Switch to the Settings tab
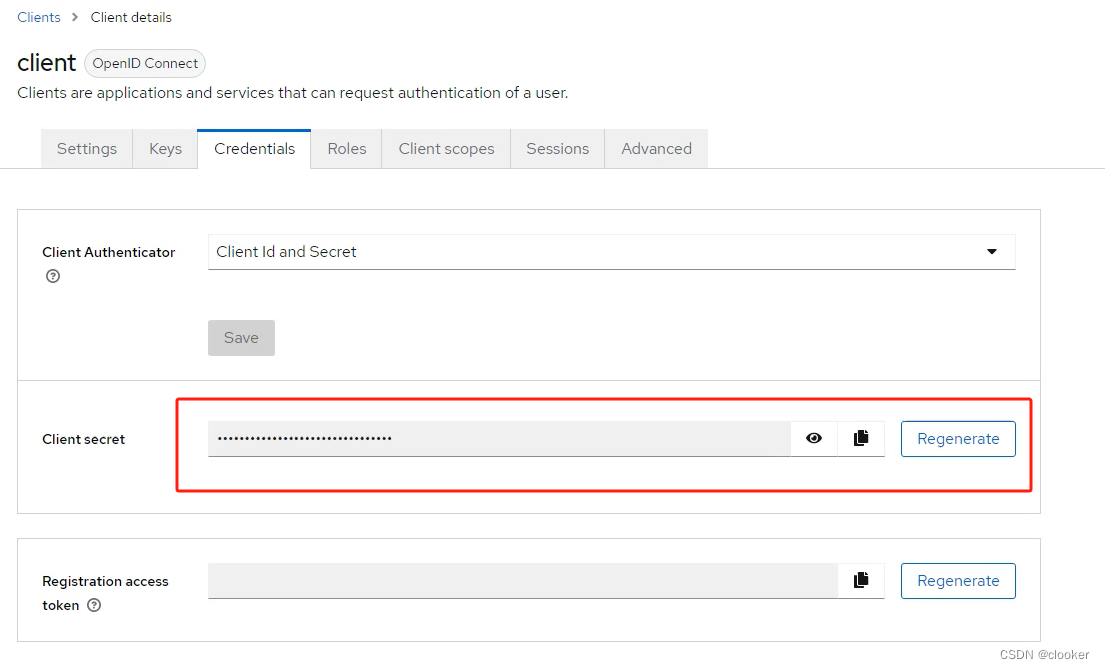The width and height of the screenshot is (1105, 669). click(86, 148)
